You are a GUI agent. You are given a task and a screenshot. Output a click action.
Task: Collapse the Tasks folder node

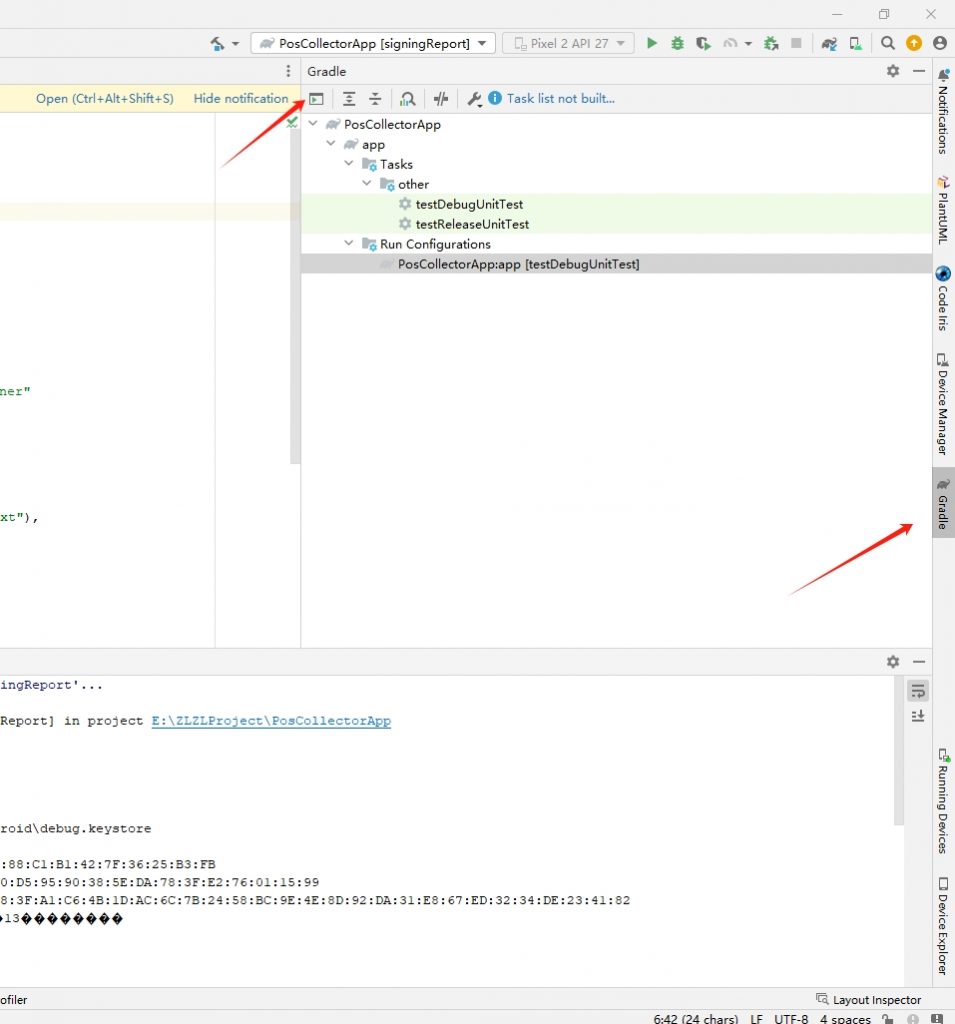coord(349,163)
